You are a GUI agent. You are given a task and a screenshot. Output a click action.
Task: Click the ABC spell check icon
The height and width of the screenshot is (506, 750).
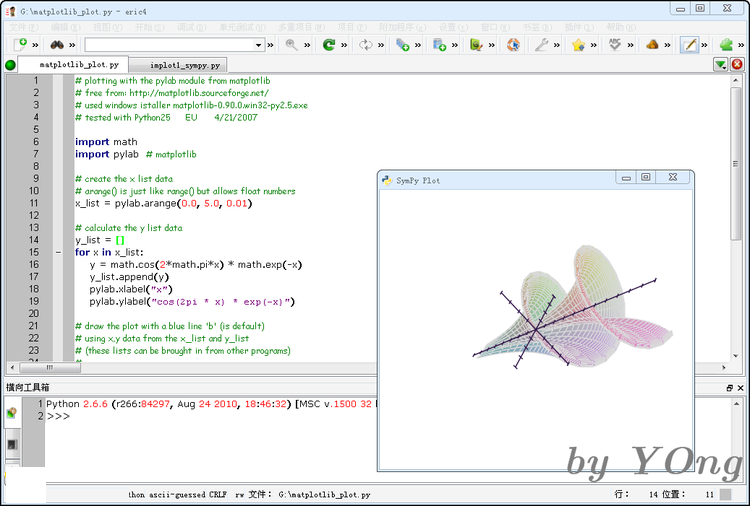(615, 44)
